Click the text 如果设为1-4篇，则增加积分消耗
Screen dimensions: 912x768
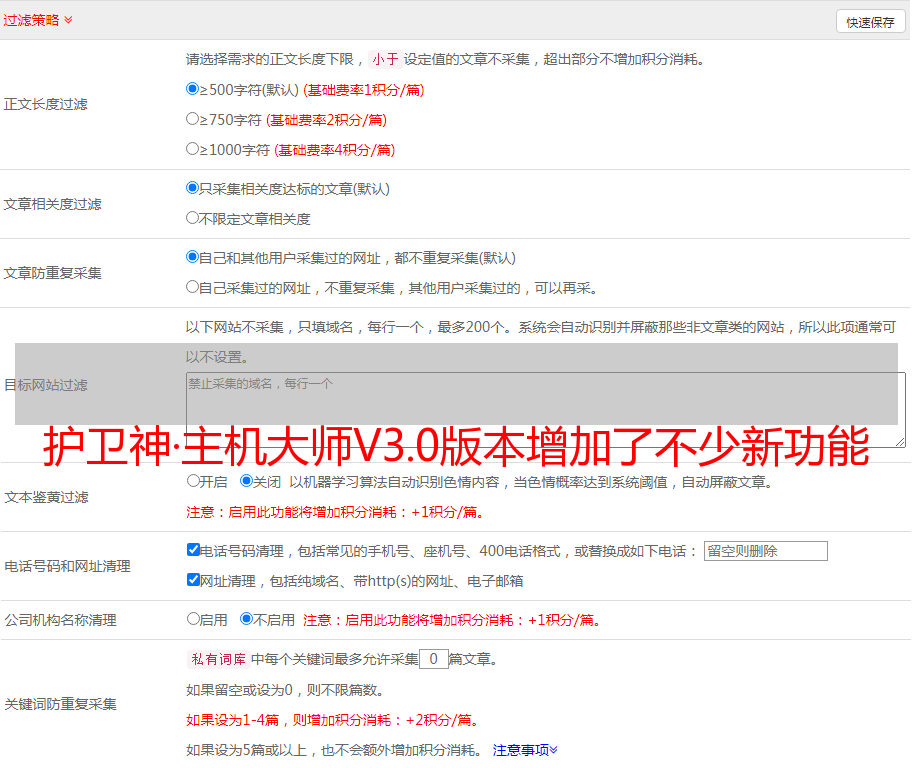point(334,720)
